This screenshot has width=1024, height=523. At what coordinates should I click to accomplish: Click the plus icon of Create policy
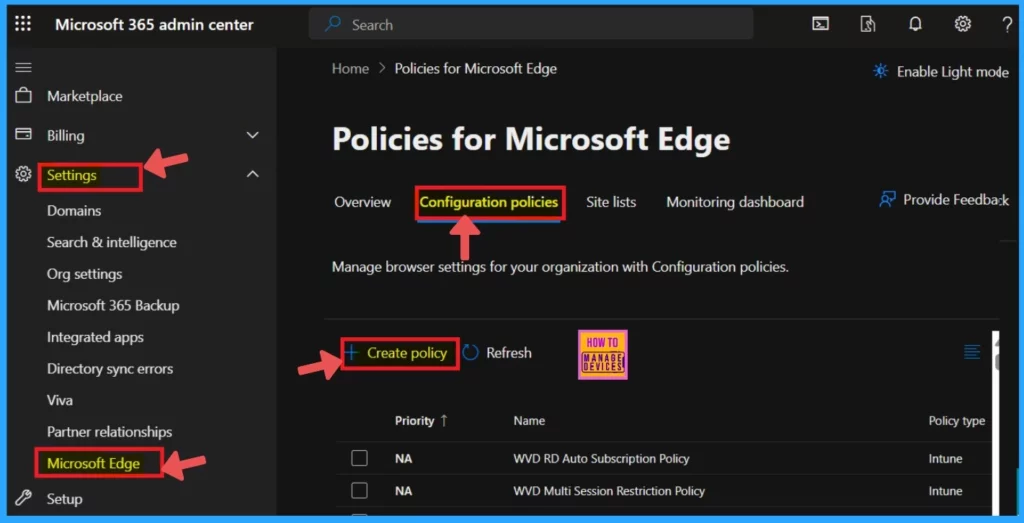coord(352,353)
